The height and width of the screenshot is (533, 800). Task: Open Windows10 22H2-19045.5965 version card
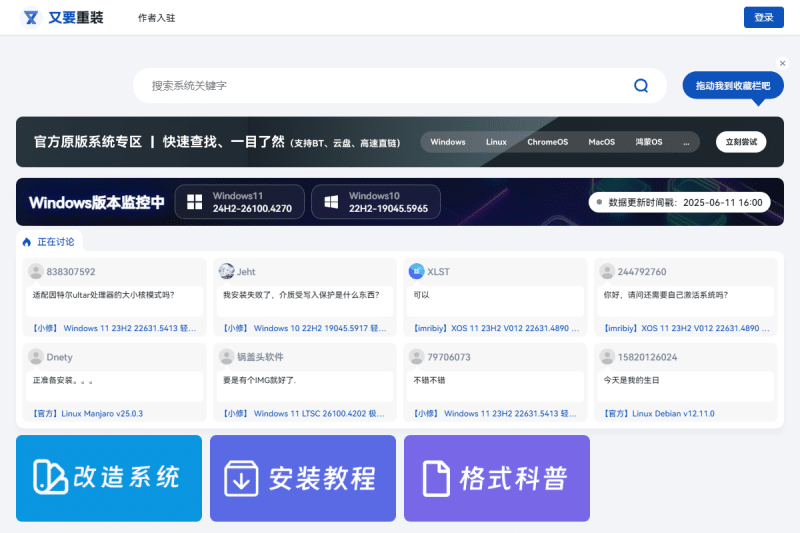click(x=376, y=202)
